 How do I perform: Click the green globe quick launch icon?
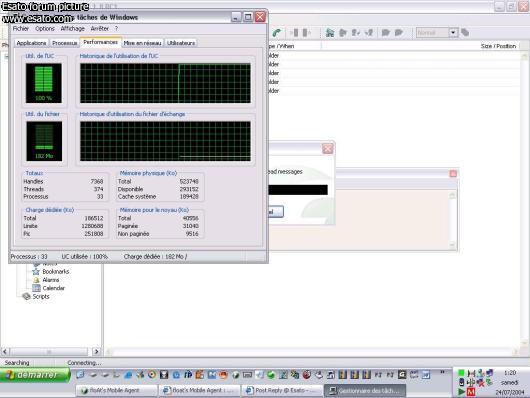pos(271,375)
